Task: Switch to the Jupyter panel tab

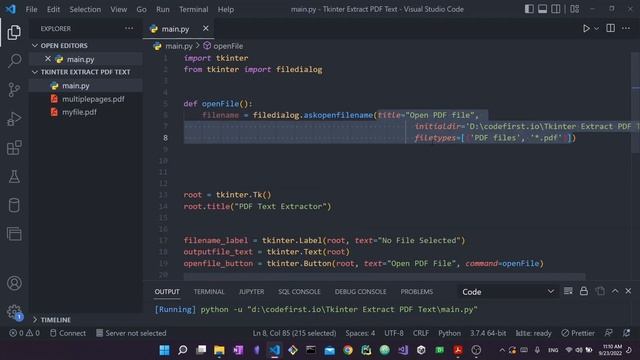Action: pos(251,291)
